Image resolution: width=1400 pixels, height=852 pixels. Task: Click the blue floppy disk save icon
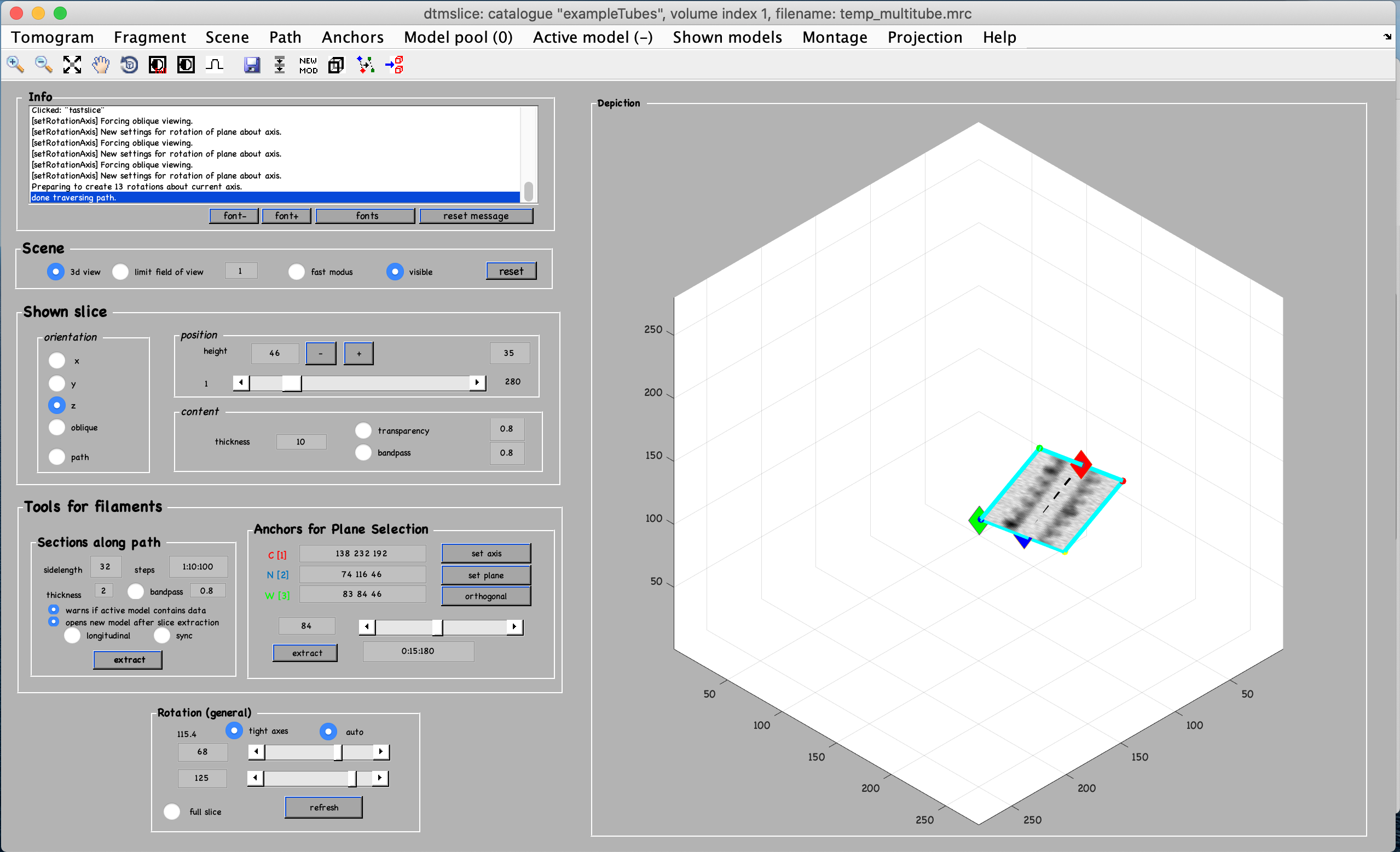[x=252, y=65]
